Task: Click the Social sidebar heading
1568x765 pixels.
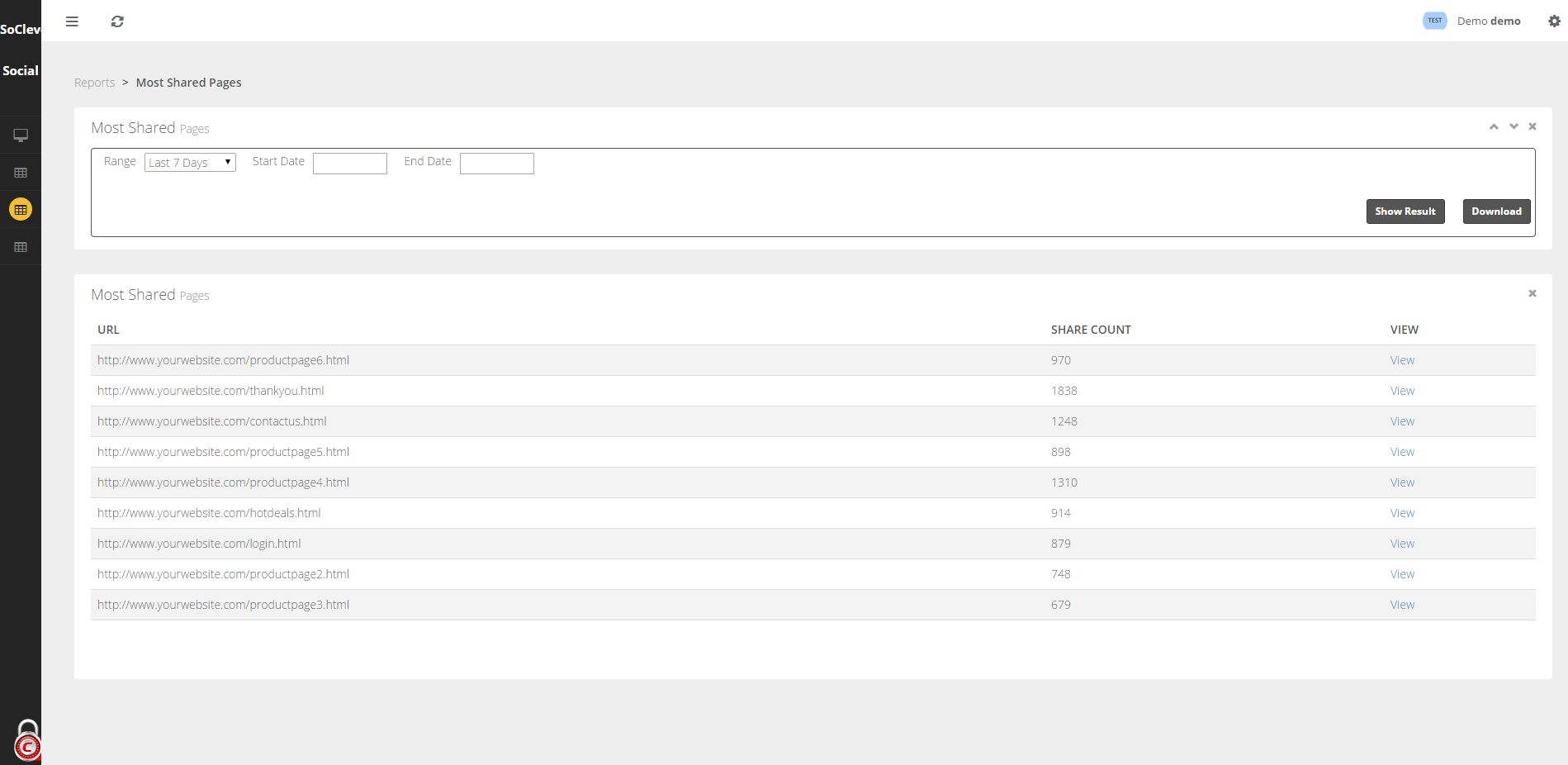Action: [x=21, y=70]
